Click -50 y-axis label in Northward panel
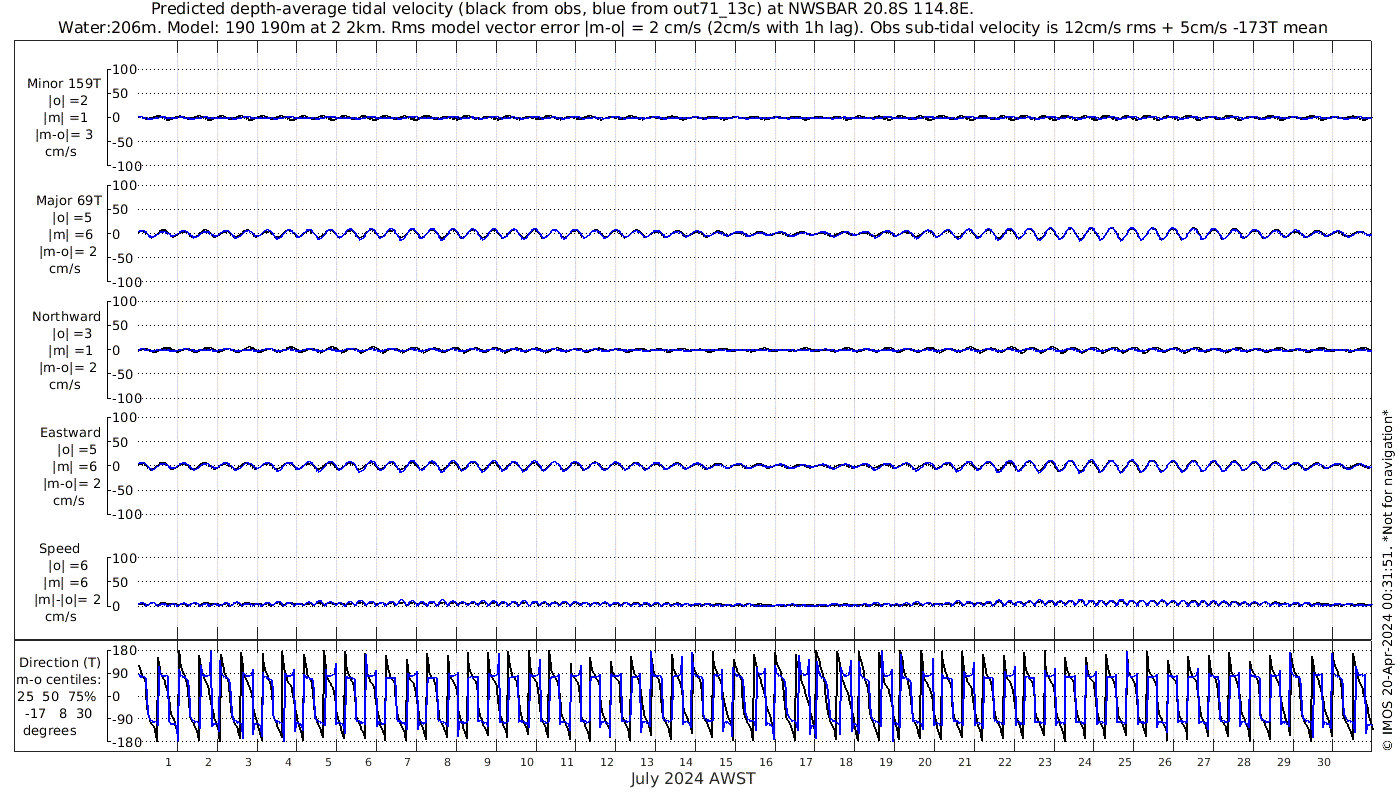 click(124, 374)
